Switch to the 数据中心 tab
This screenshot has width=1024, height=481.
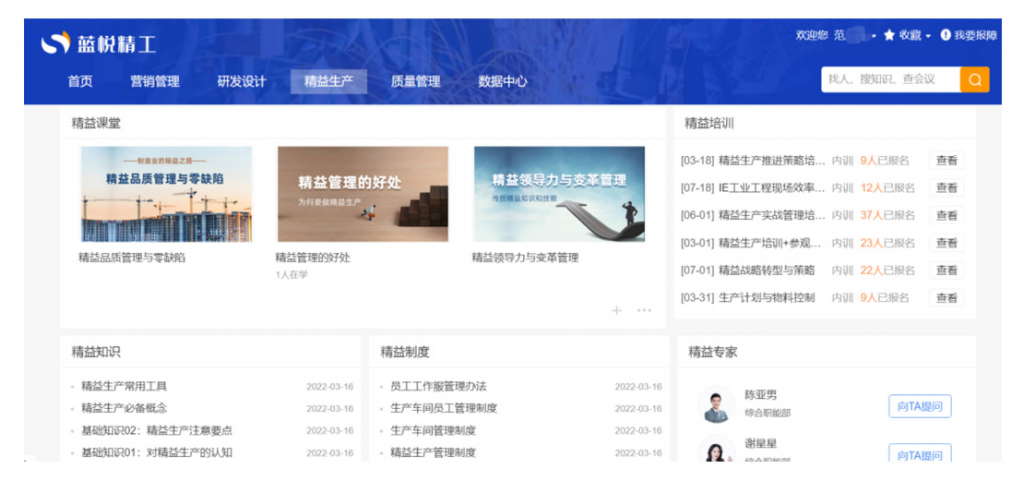pyautogui.click(x=502, y=81)
